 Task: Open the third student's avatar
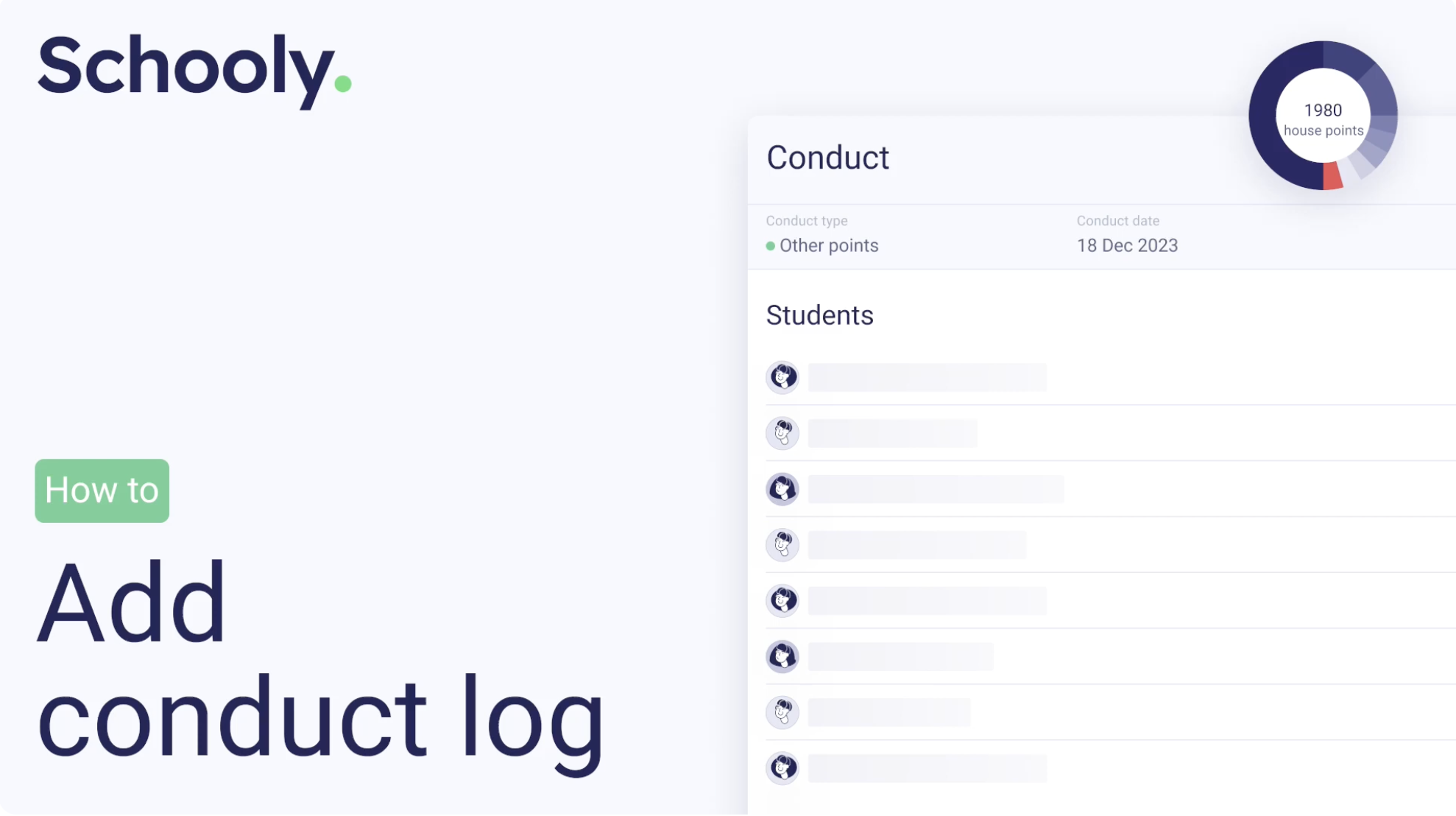tap(782, 489)
